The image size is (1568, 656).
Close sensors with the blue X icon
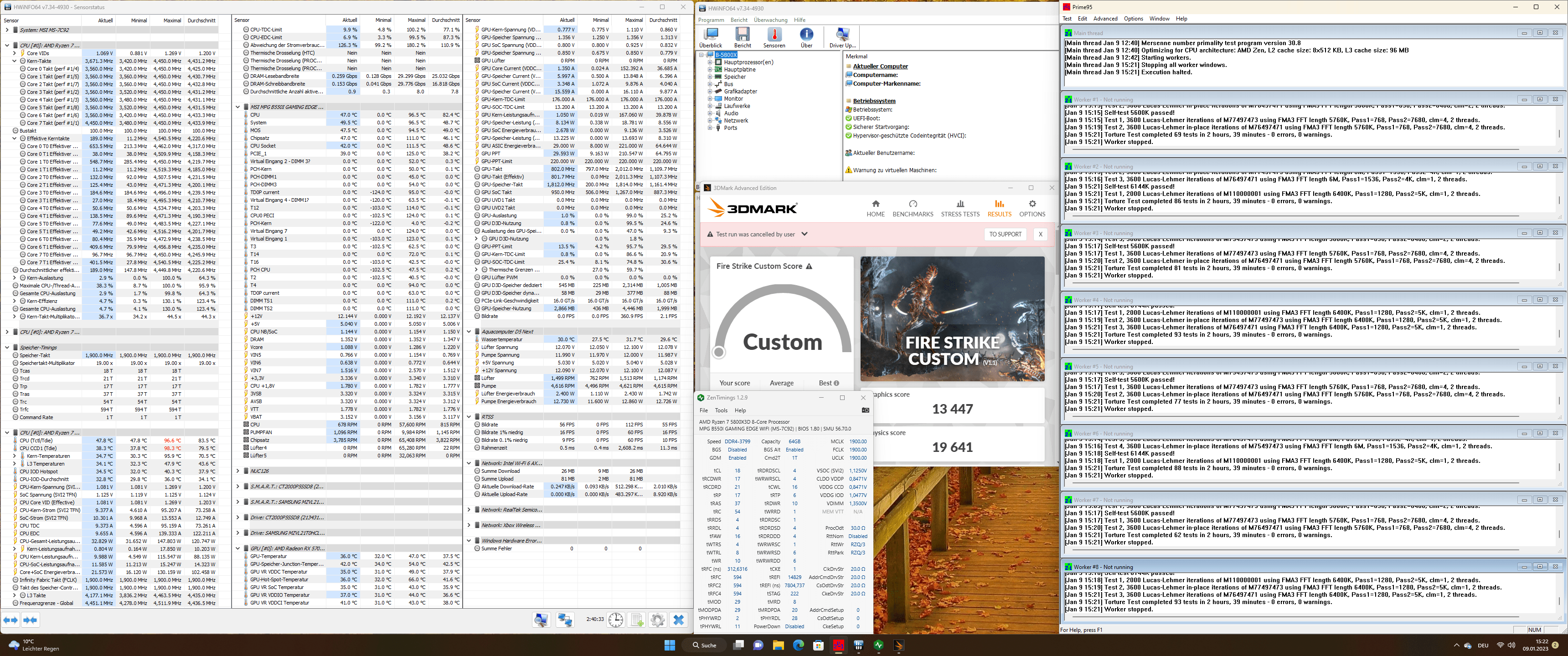pyautogui.click(x=678, y=620)
